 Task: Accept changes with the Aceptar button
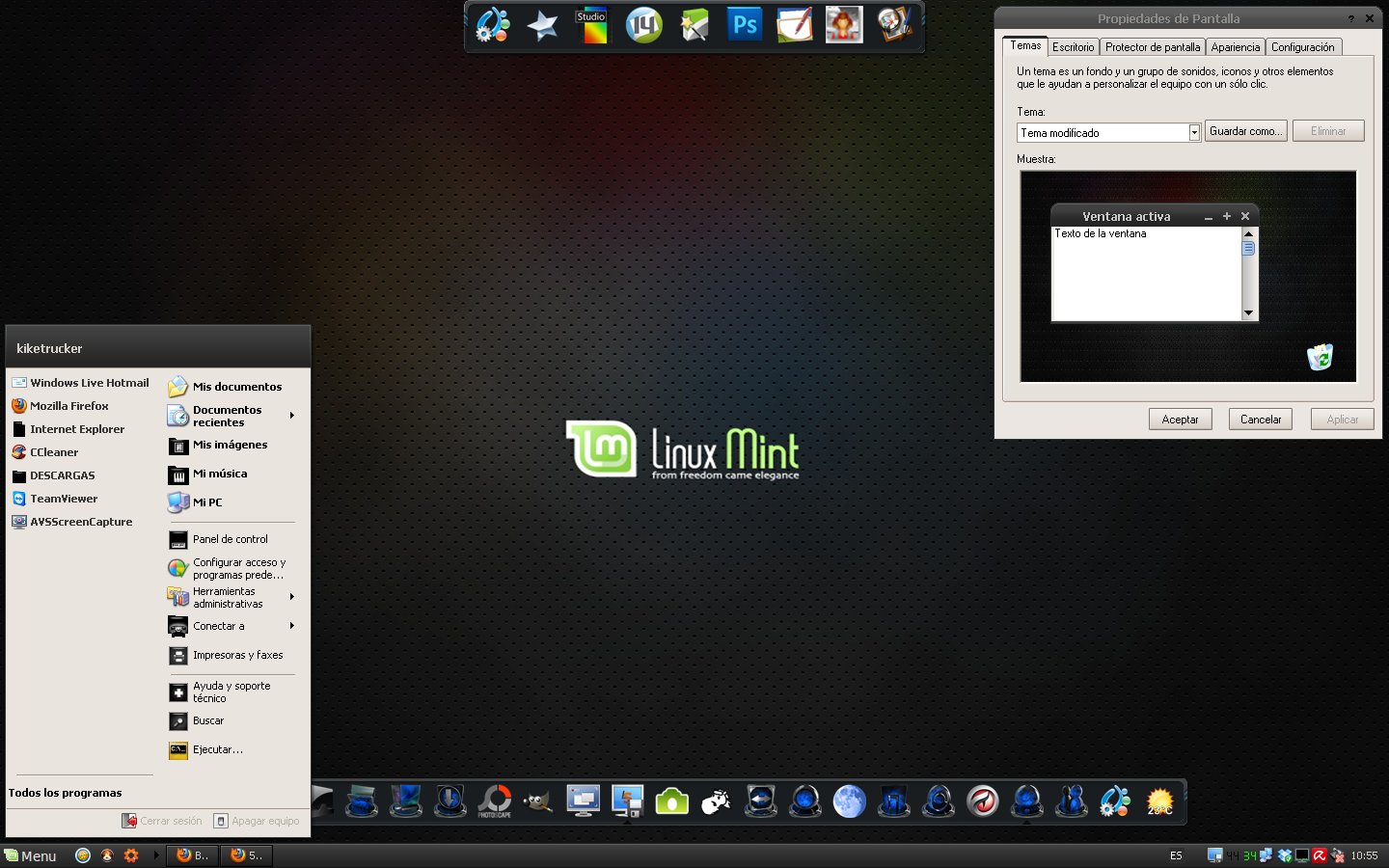1180,419
